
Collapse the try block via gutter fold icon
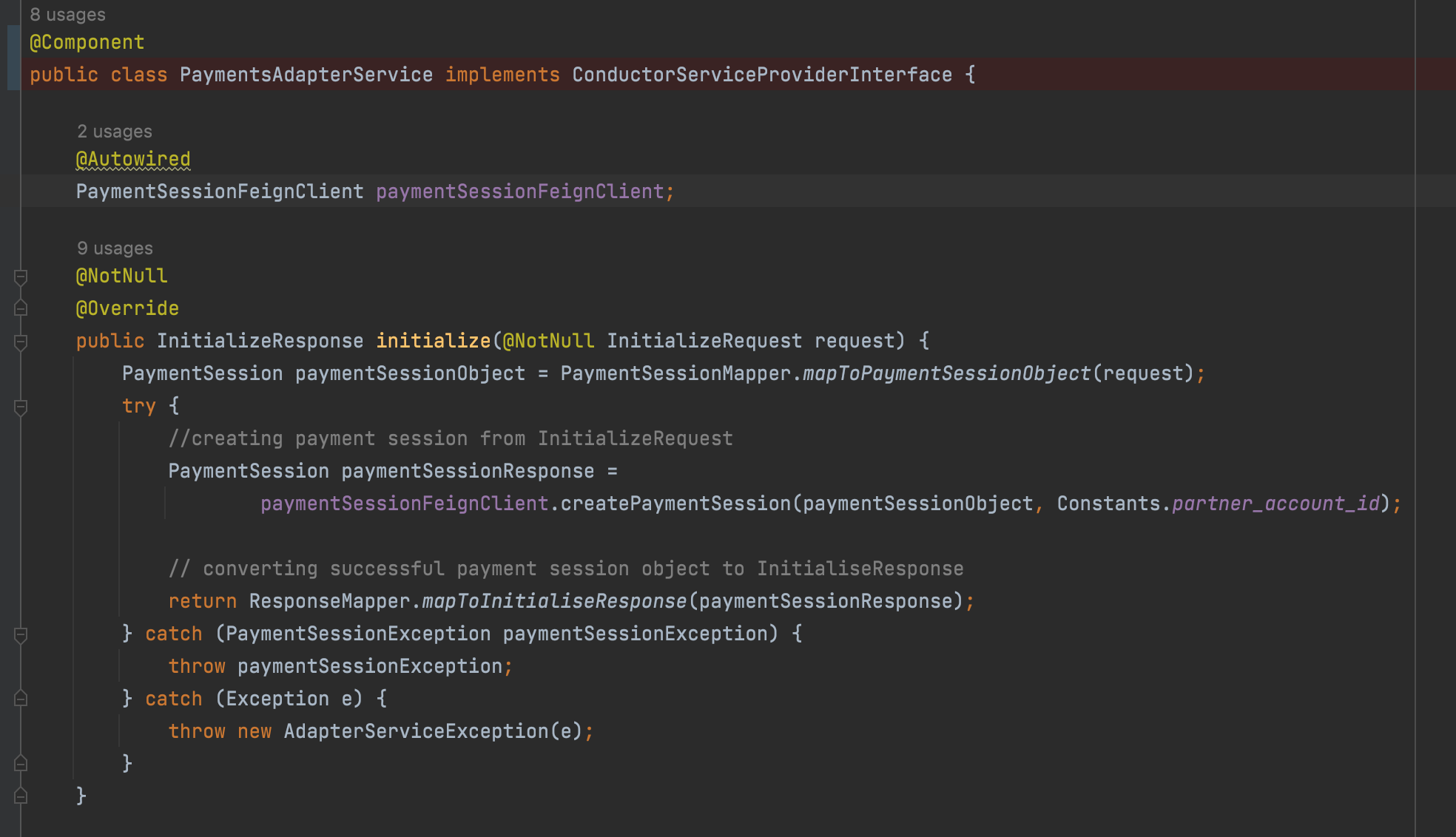(x=21, y=407)
